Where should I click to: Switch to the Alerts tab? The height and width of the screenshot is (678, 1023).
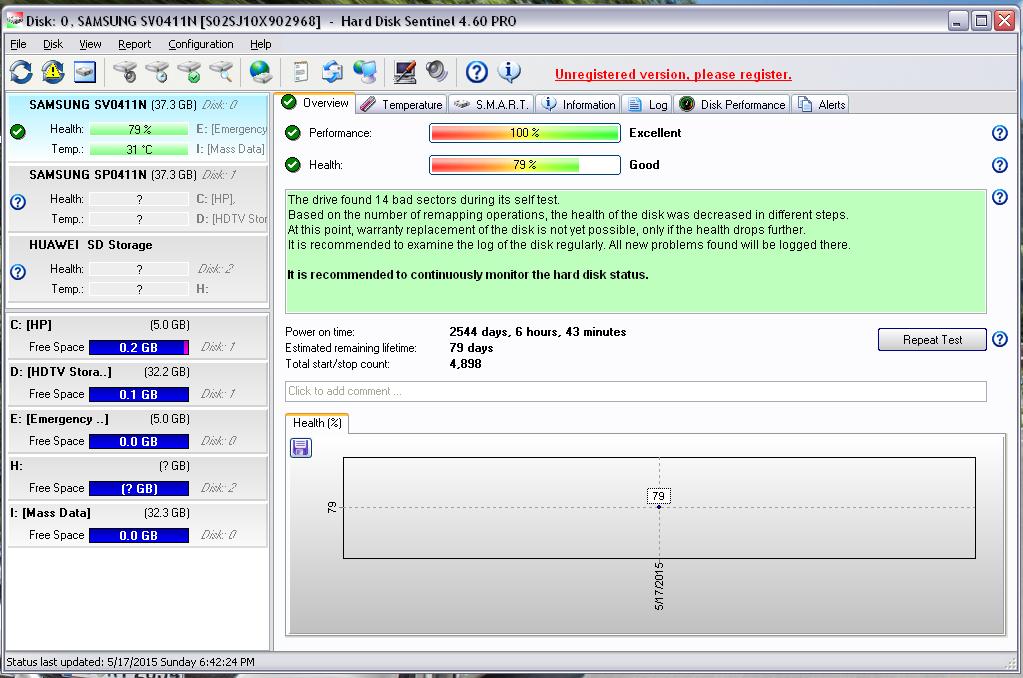(821, 104)
